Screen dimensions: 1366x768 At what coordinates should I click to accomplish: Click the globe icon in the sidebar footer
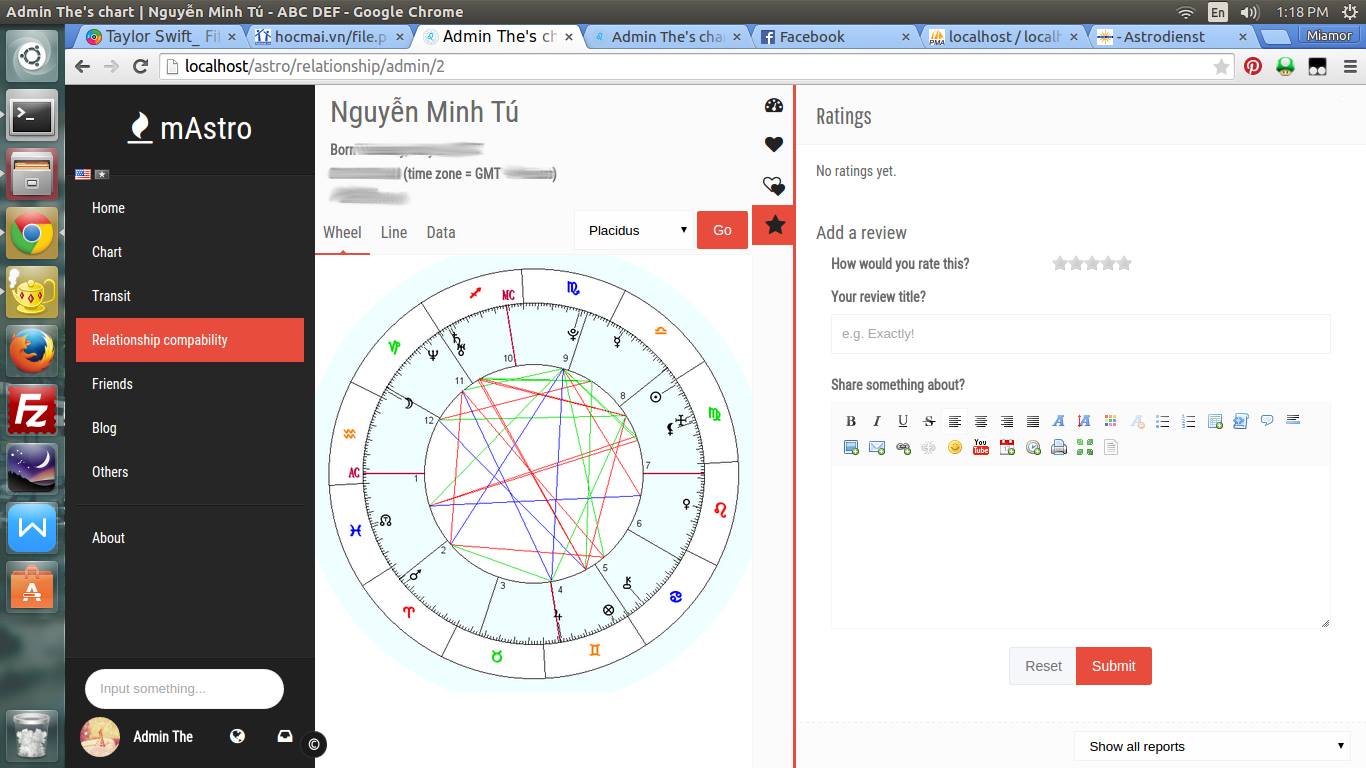point(237,736)
